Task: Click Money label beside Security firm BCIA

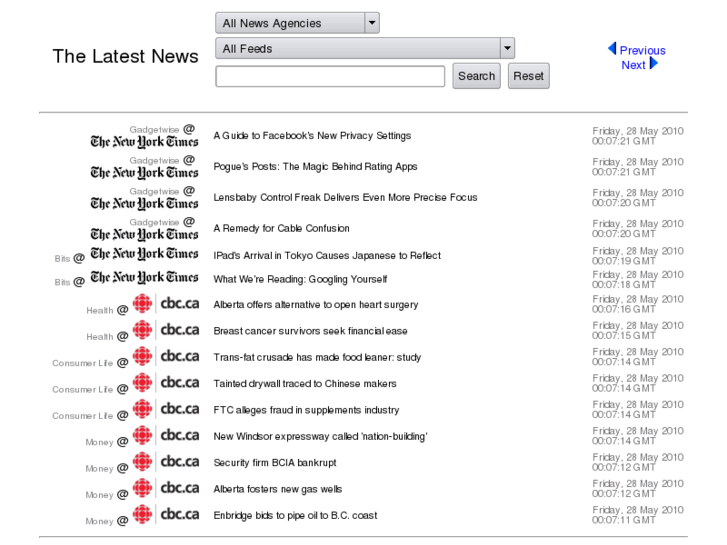Action: pyautogui.click(x=99, y=469)
